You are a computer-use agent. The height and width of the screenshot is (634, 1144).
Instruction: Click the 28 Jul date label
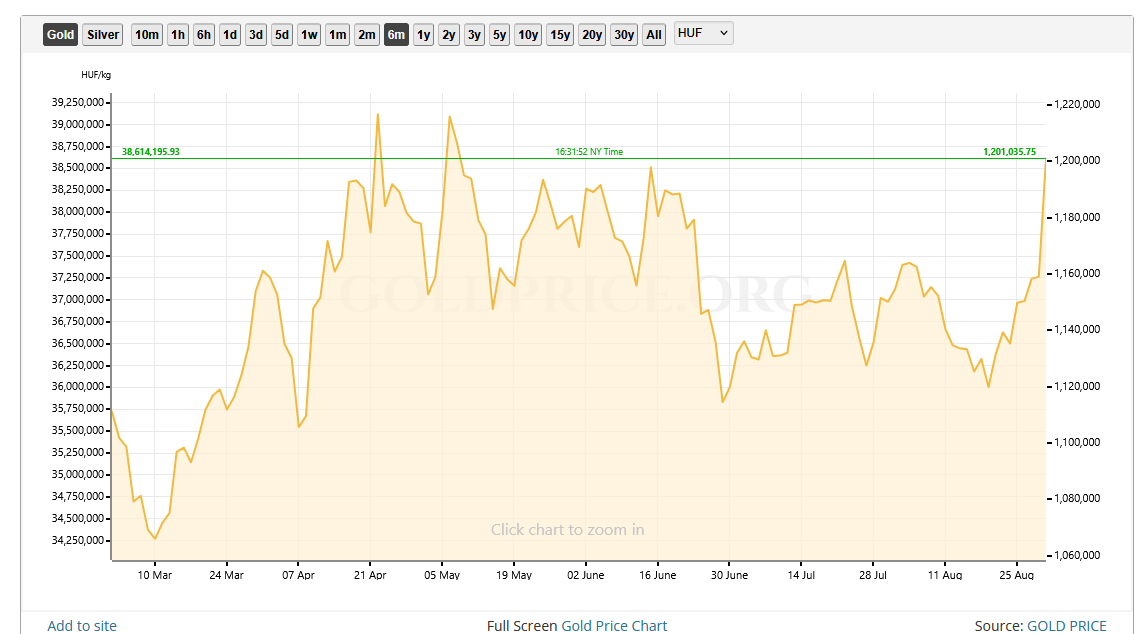coord(873,575)
